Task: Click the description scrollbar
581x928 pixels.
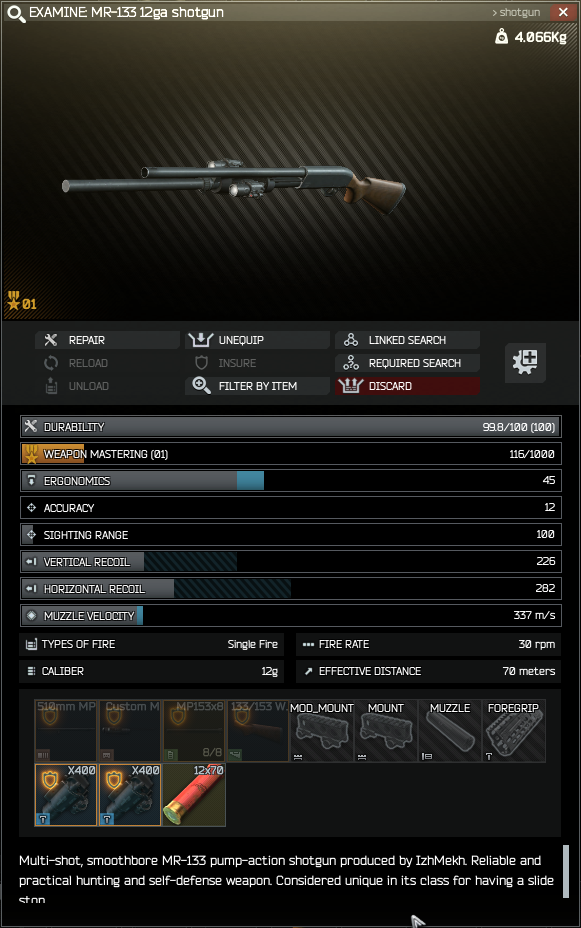Action: tap(566, 871)
